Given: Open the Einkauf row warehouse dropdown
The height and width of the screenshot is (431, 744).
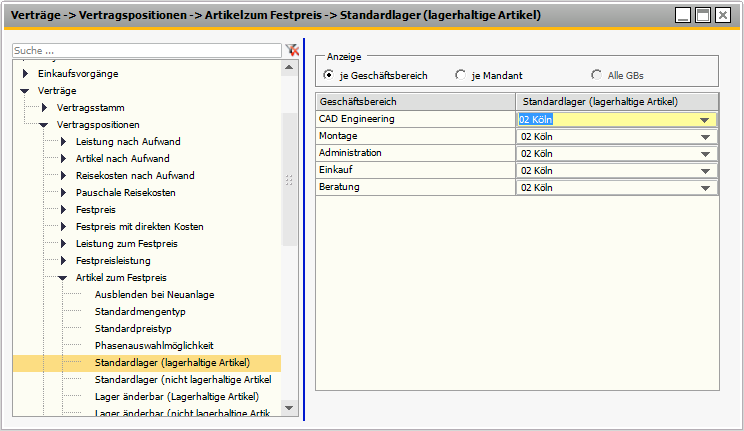Looking at the screenshot, I should 705,171.
